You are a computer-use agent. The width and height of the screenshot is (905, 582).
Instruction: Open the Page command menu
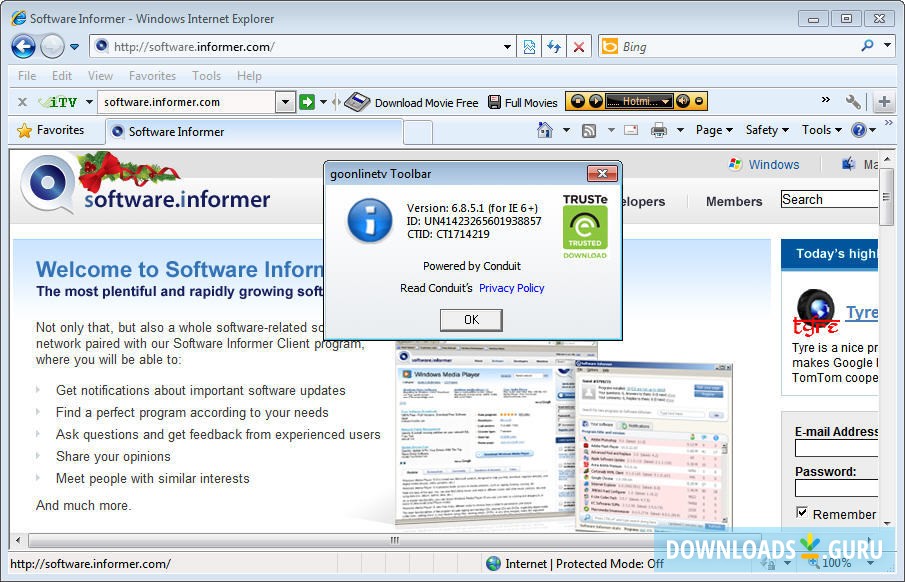(x=714, y=130)
